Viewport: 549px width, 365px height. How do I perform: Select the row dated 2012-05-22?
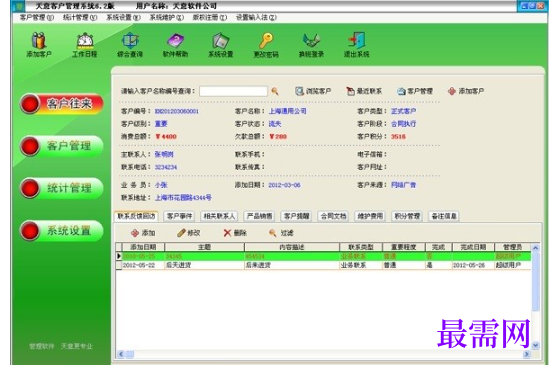point(324,265)
